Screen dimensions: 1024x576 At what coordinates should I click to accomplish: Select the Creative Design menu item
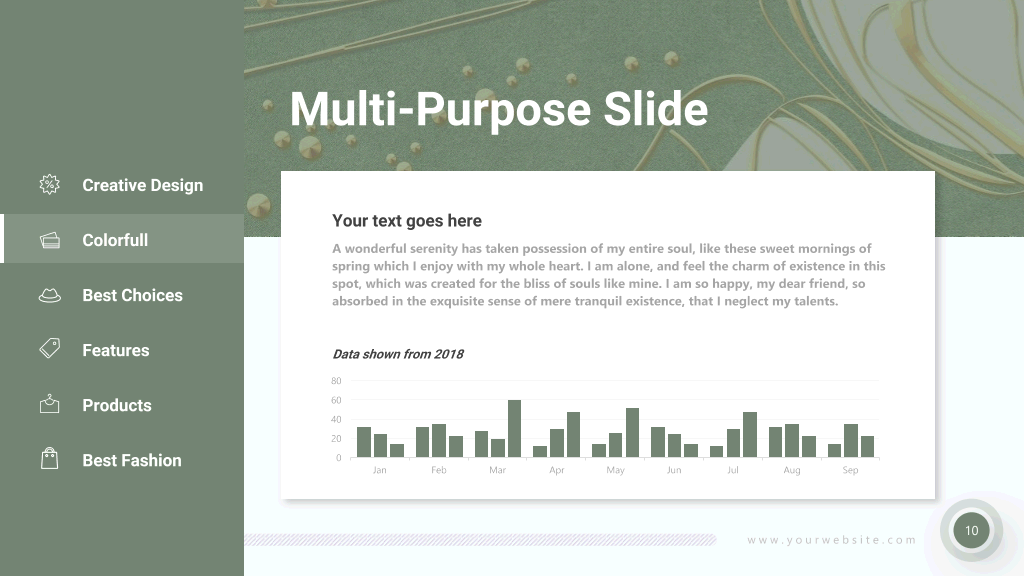(x=122, y=185)
